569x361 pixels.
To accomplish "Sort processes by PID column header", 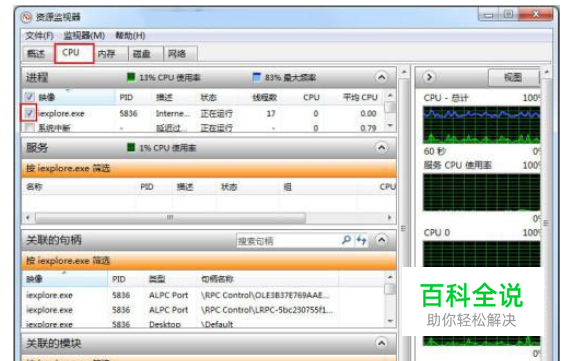I will click(x=126, y=97).
